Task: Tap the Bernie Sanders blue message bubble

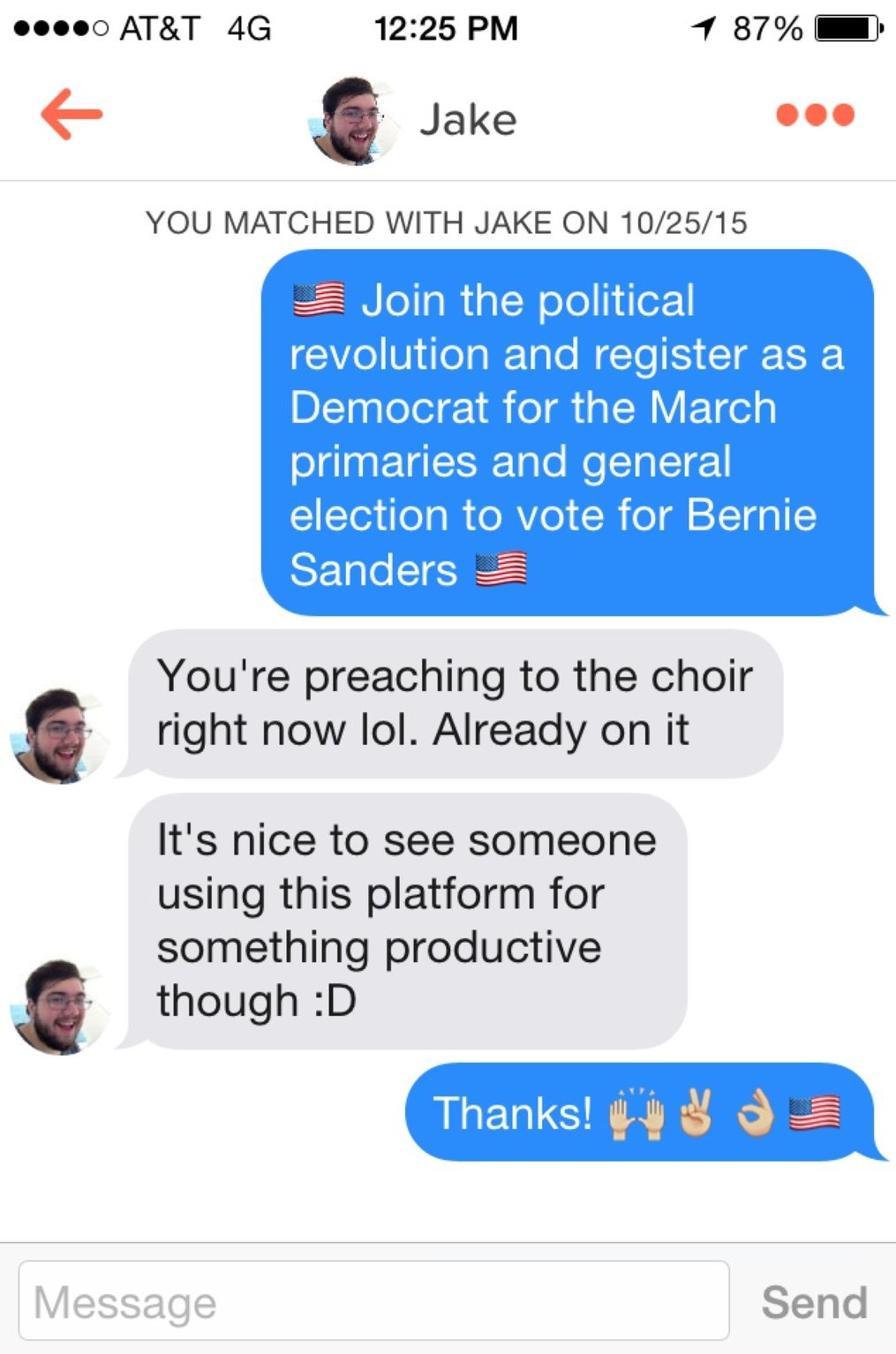Action: click(x=567, y=433)
